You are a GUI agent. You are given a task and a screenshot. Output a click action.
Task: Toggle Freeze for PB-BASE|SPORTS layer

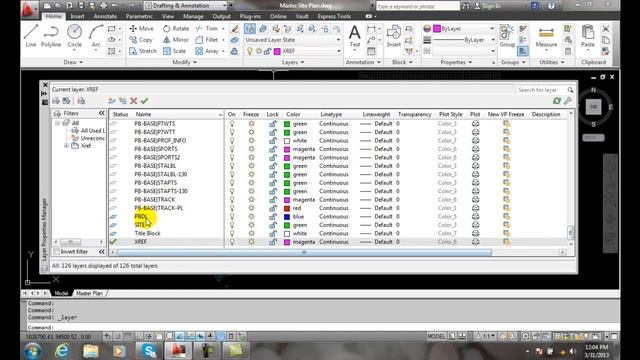tap(251, 149)
